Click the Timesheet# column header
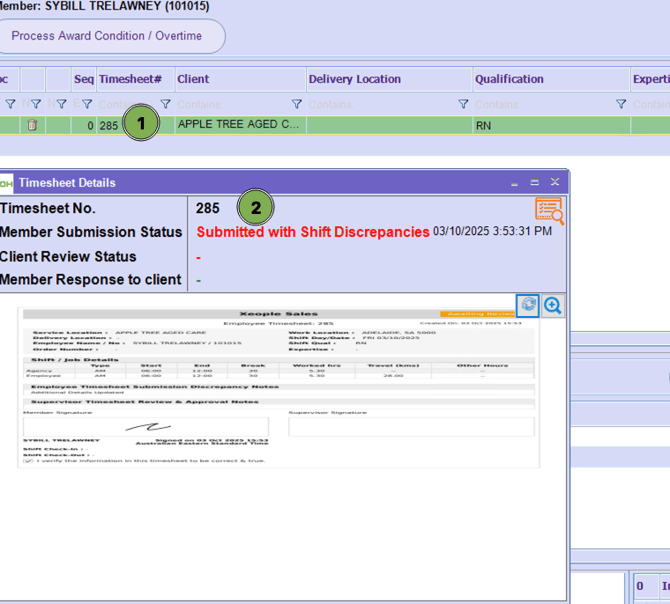The width and height of the screenshot is (670, 604). 130,79
